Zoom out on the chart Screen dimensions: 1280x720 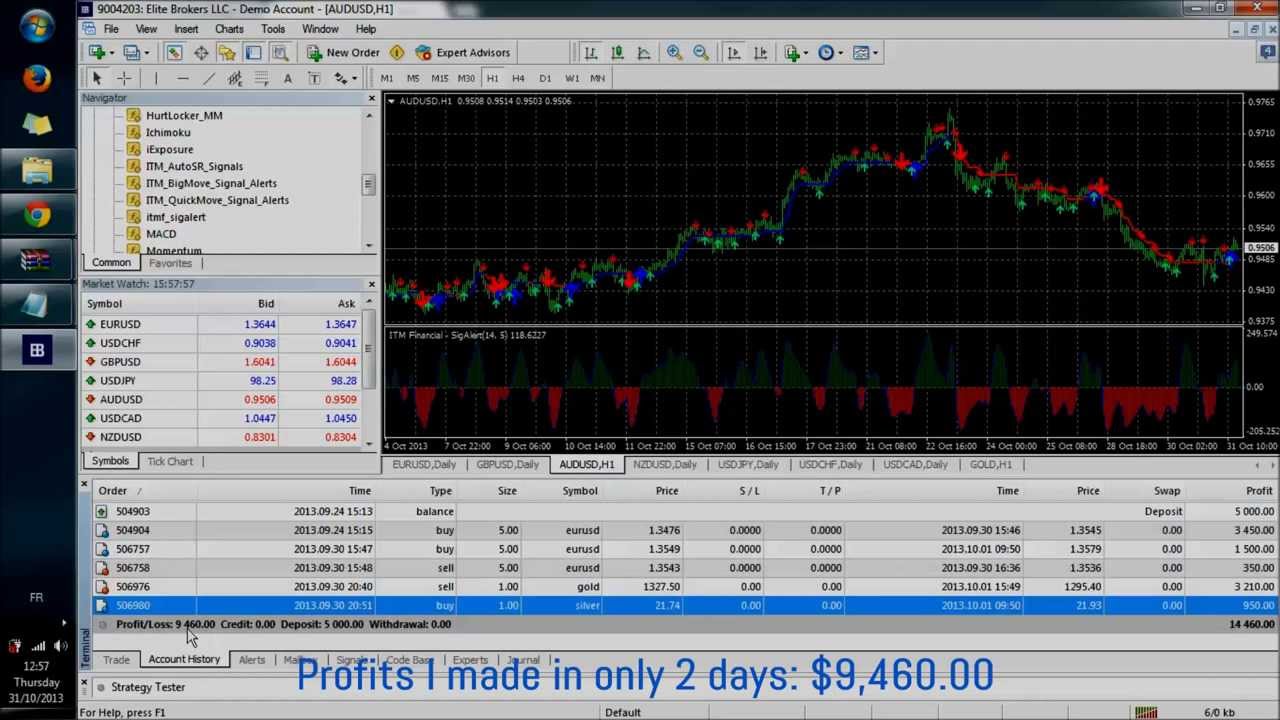click(x=701, y=52)
